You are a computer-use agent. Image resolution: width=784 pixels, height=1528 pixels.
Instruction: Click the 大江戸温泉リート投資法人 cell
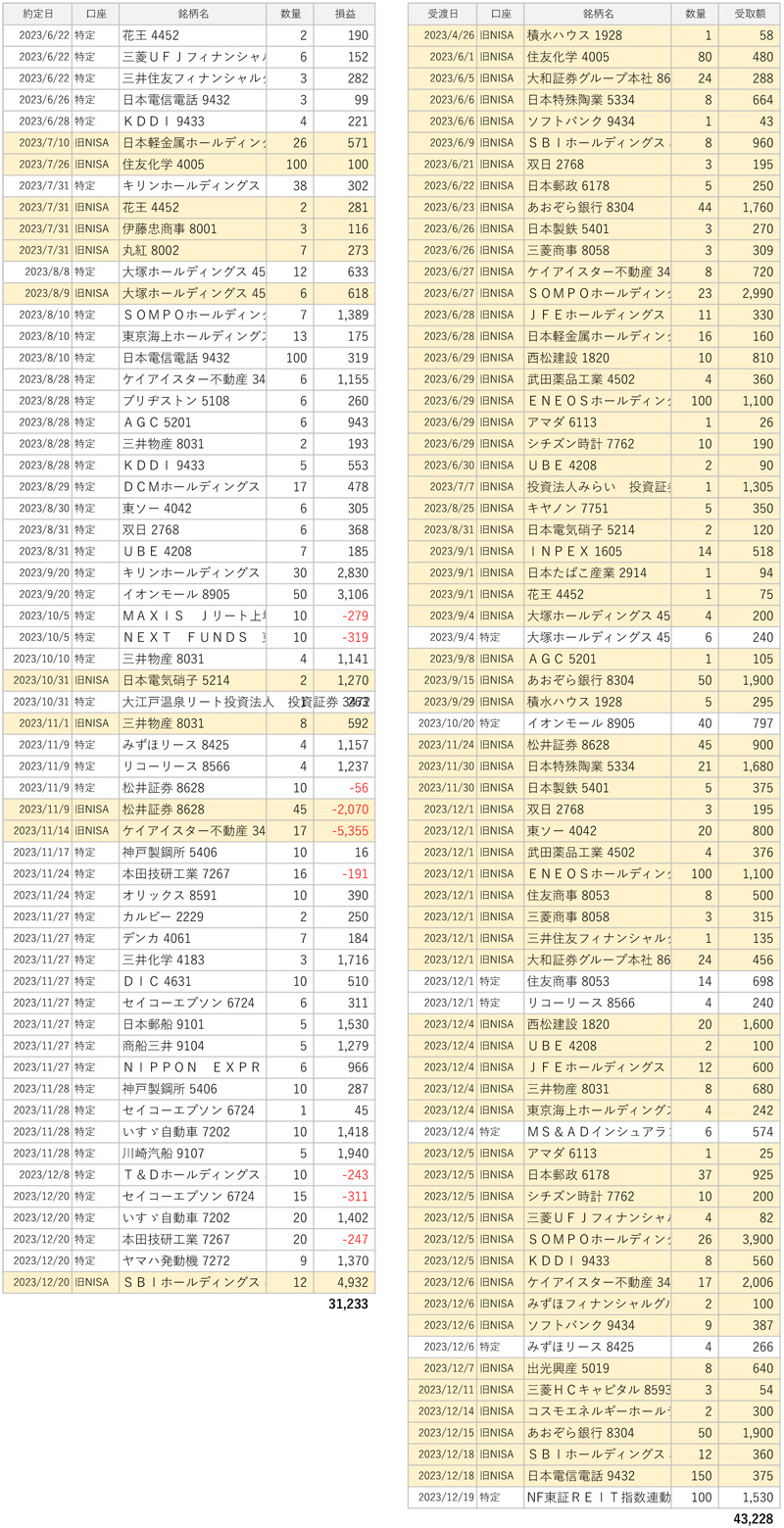pyautogui.click(x=193, y=702)
